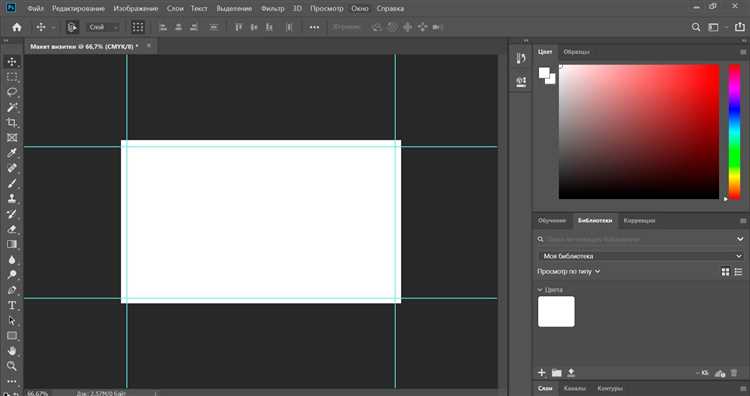The image size is (750, 396).
Task: Select the Gradient tool
Action: (12, 244)
